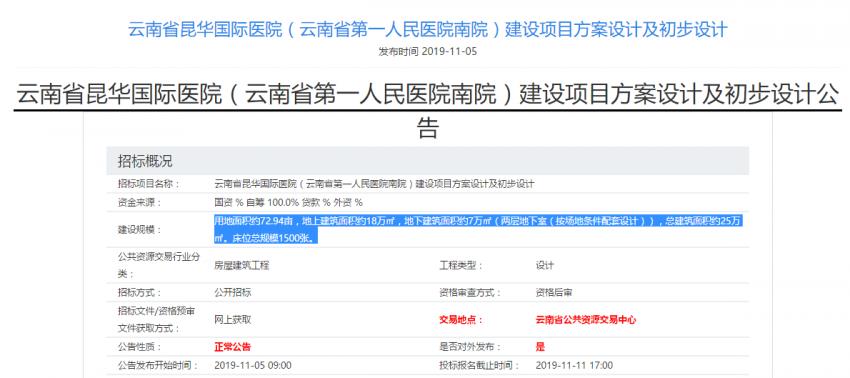Click the project name value in the table

pyautogui.click(x=375, y=184)
